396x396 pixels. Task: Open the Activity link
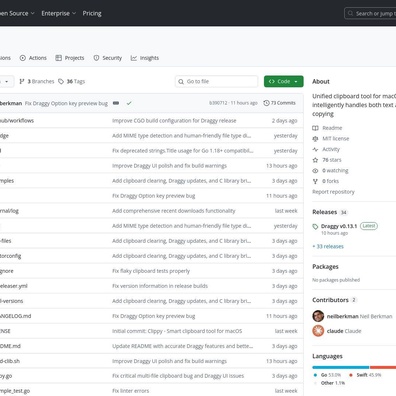pos(331,149)
